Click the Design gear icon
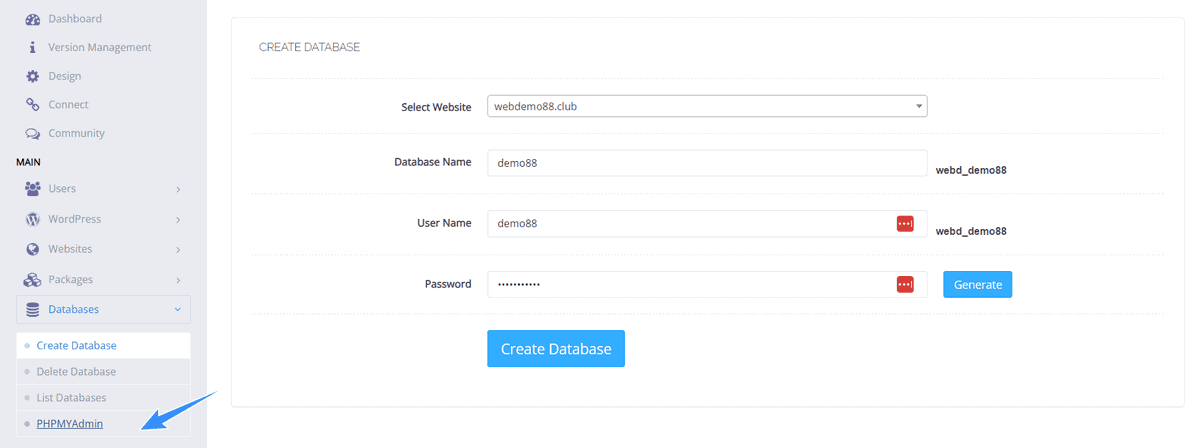Image resolution: width=1200 pixels, height=448 pixels. (x=32, y=76)
